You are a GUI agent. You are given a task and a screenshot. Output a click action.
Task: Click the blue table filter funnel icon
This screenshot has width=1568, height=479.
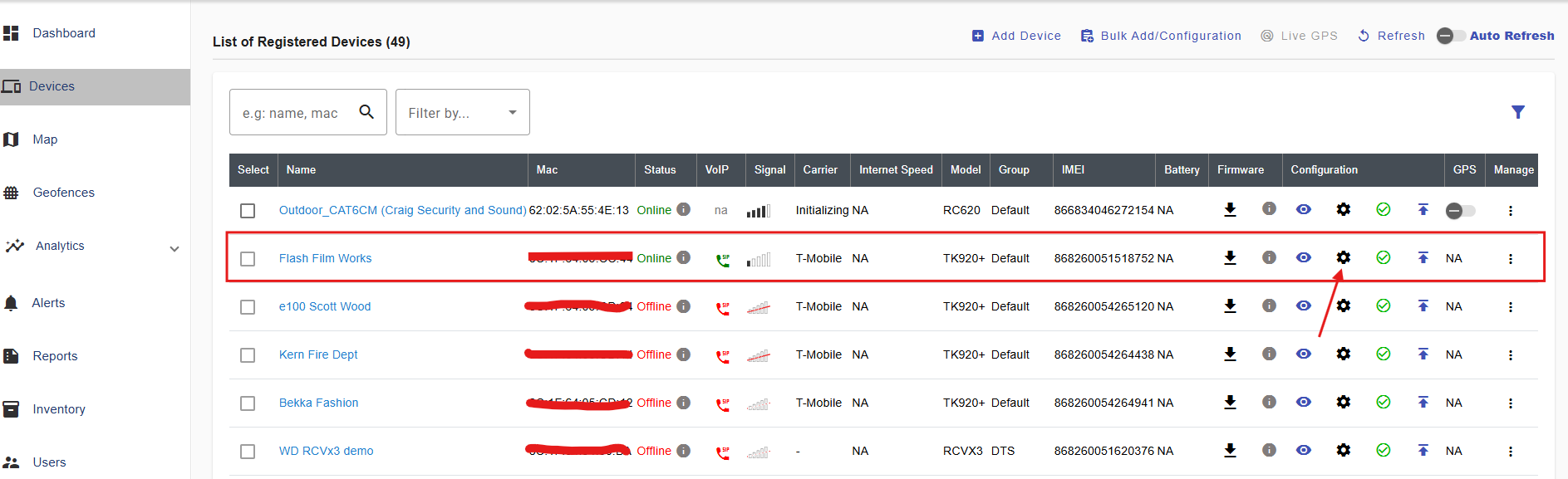tap(1517, 112)
